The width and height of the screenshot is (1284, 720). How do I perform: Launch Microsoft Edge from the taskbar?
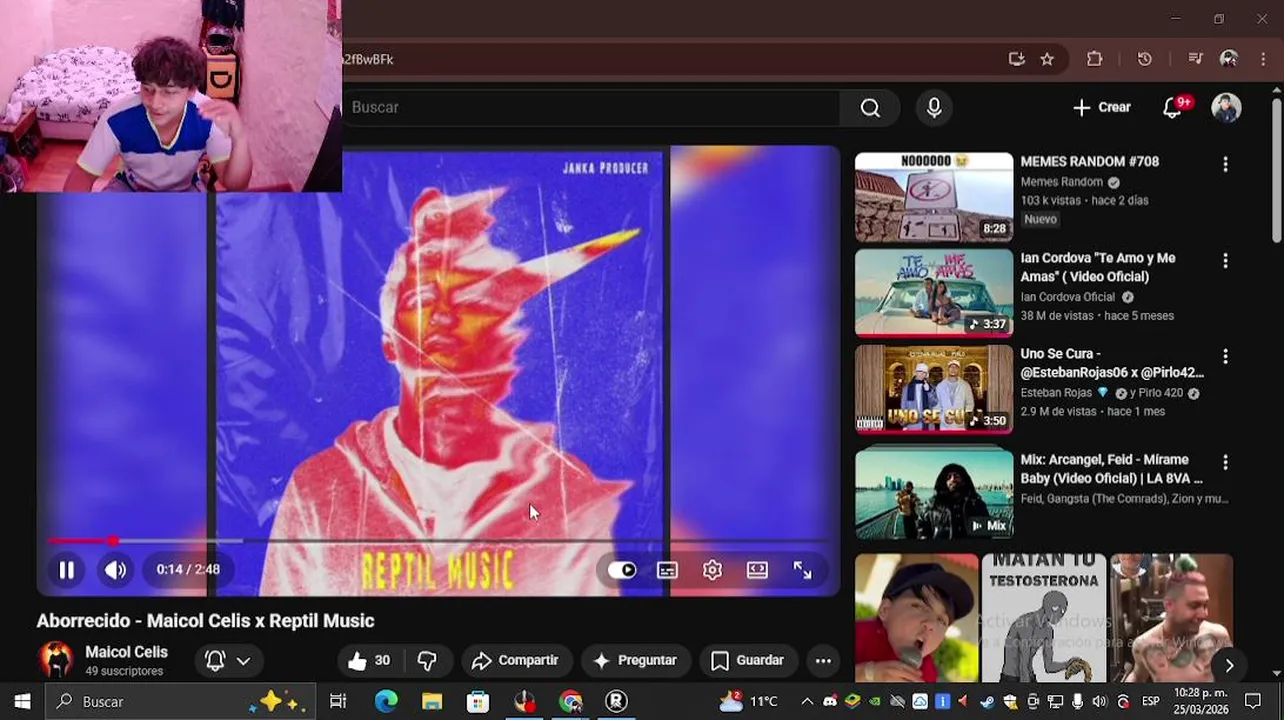tap(386, 701)
